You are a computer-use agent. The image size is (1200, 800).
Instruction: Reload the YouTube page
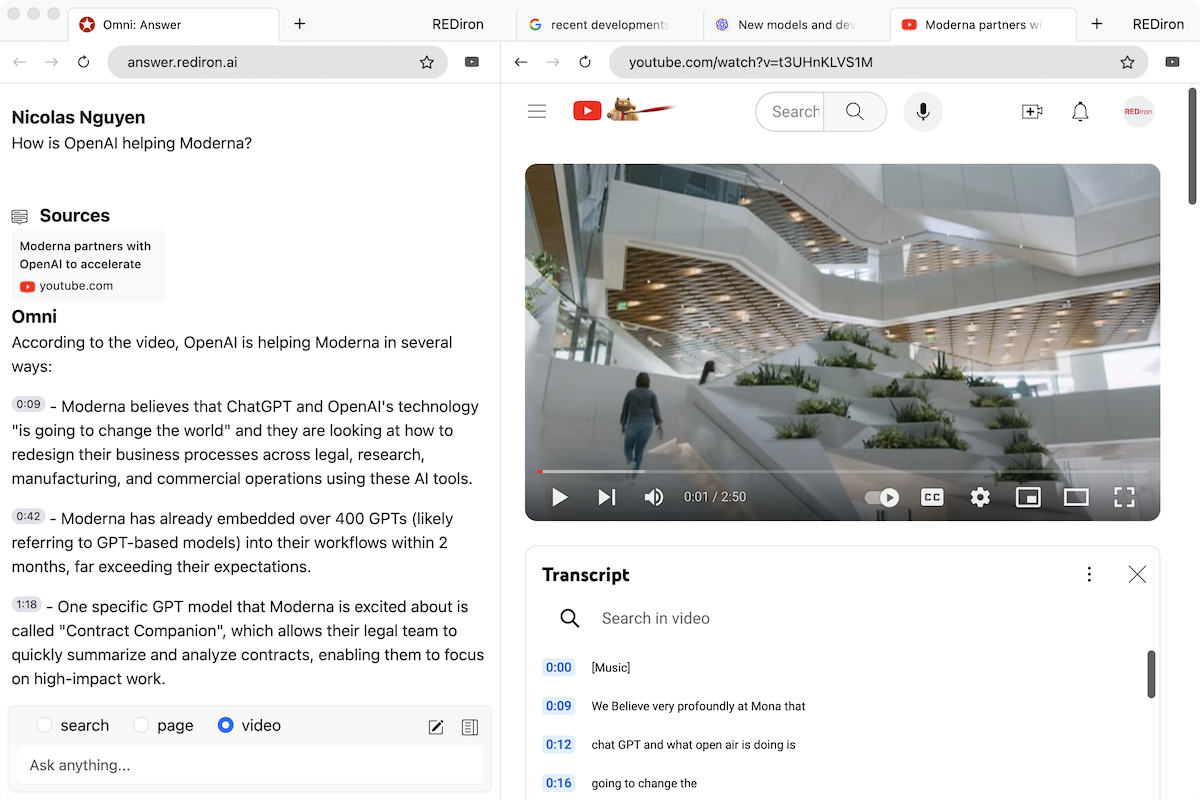585,62
